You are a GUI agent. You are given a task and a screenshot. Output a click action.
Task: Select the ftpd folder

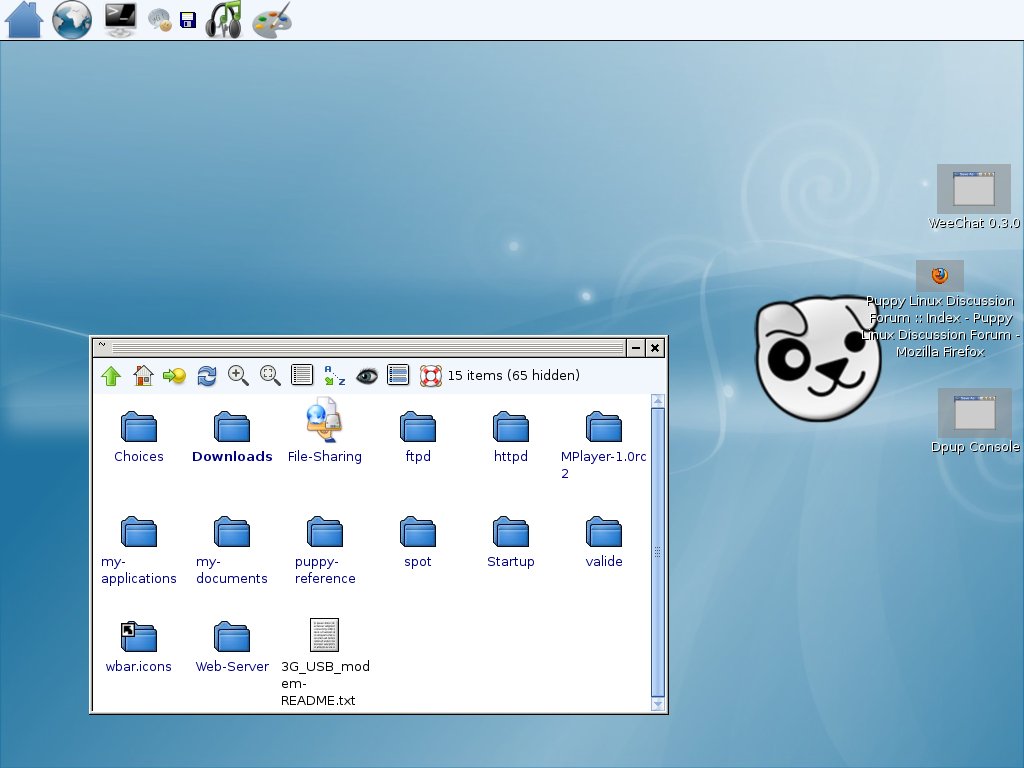[x=418, y=436]
